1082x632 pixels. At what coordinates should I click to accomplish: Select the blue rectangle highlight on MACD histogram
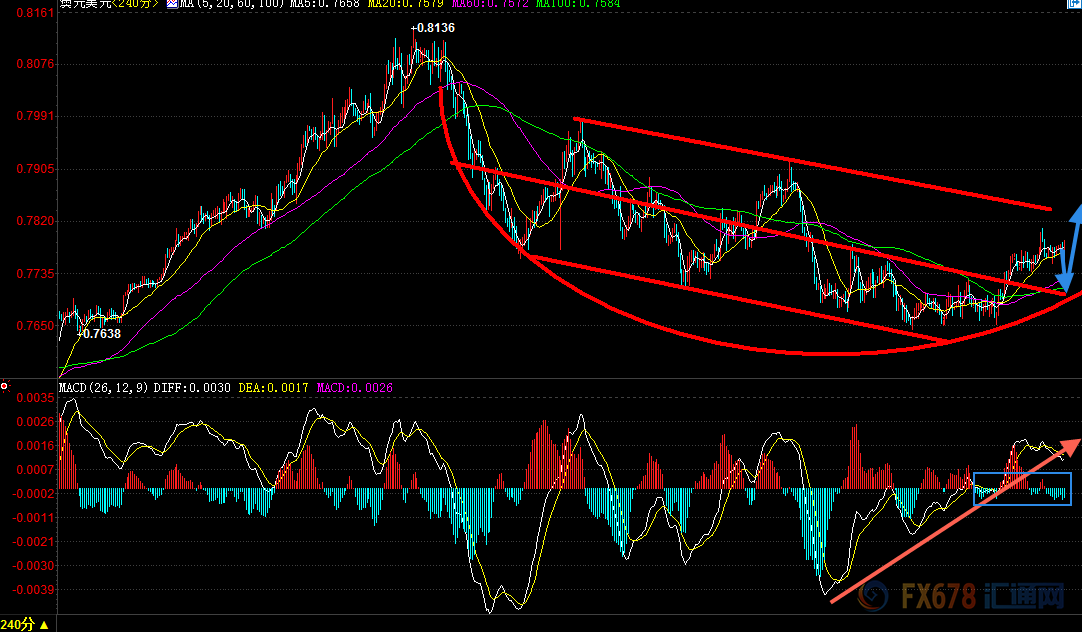(x=1021, y=488)
